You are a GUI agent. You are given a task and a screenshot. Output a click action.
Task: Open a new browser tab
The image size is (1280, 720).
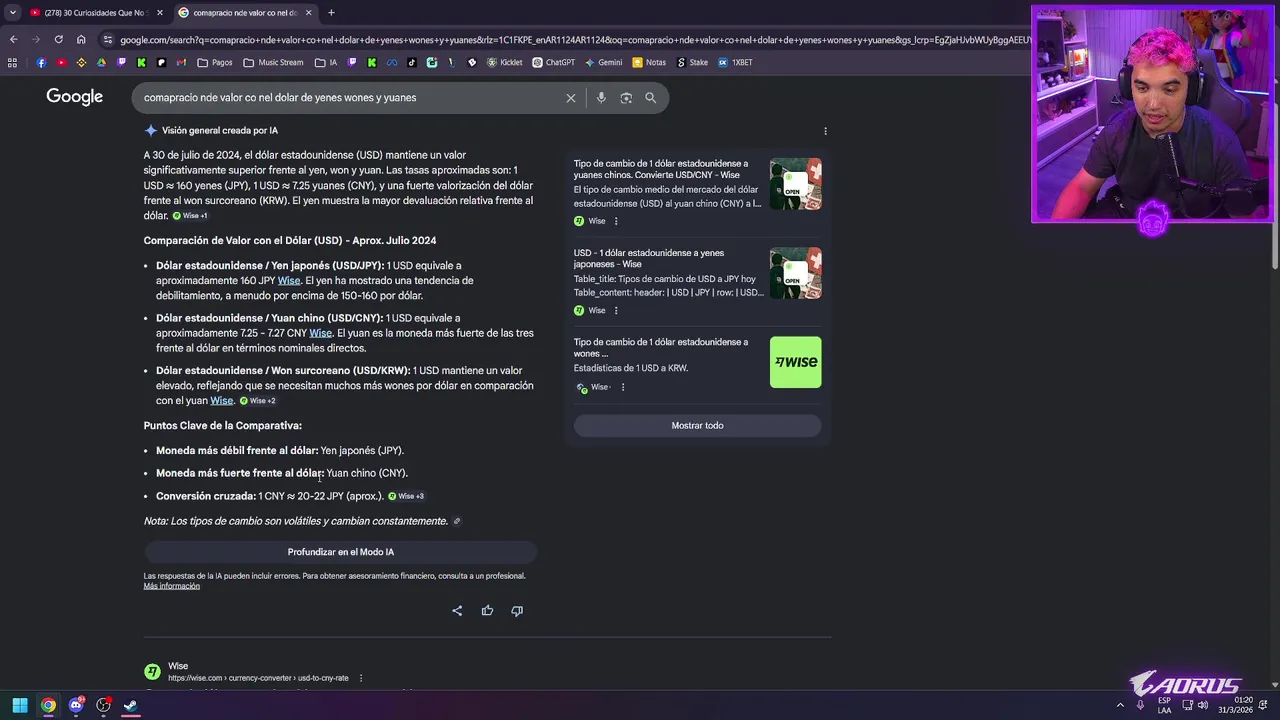(331, 13)
